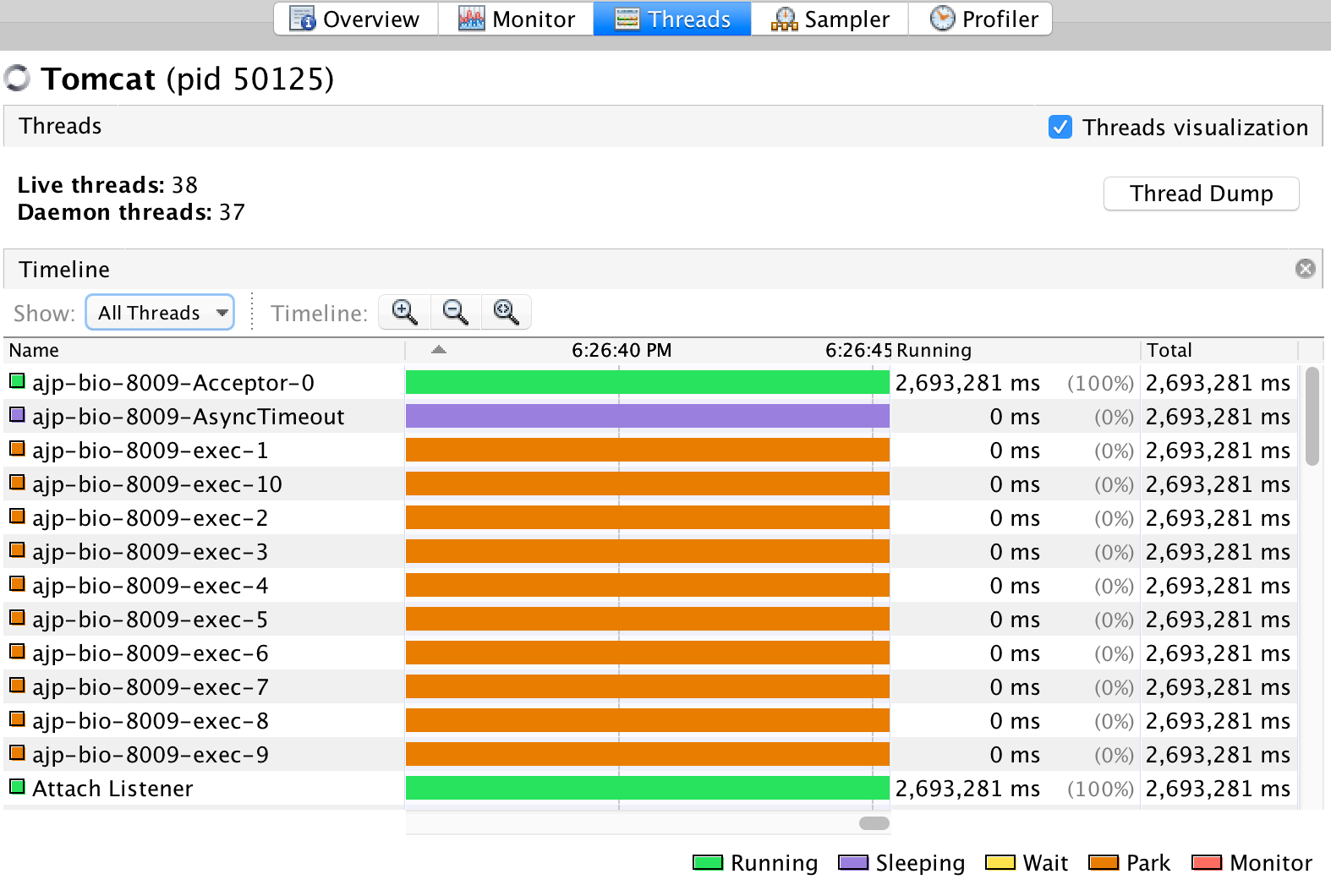Image resolution: width=1331 pixels, height=896 pixels.
Task: Click the park icon of ajp-bio-8009-exec-4
Action: point(17,584)
